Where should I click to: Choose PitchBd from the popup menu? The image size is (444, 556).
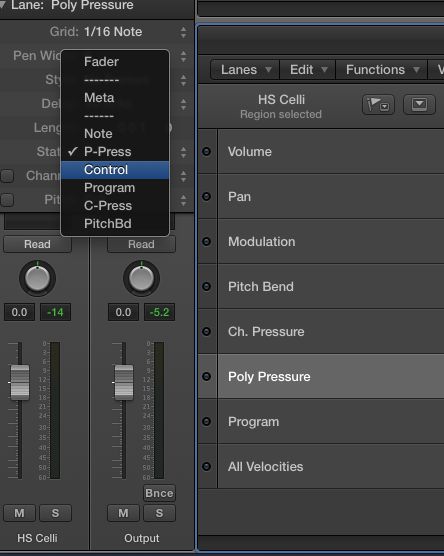(x=115, y=224)
